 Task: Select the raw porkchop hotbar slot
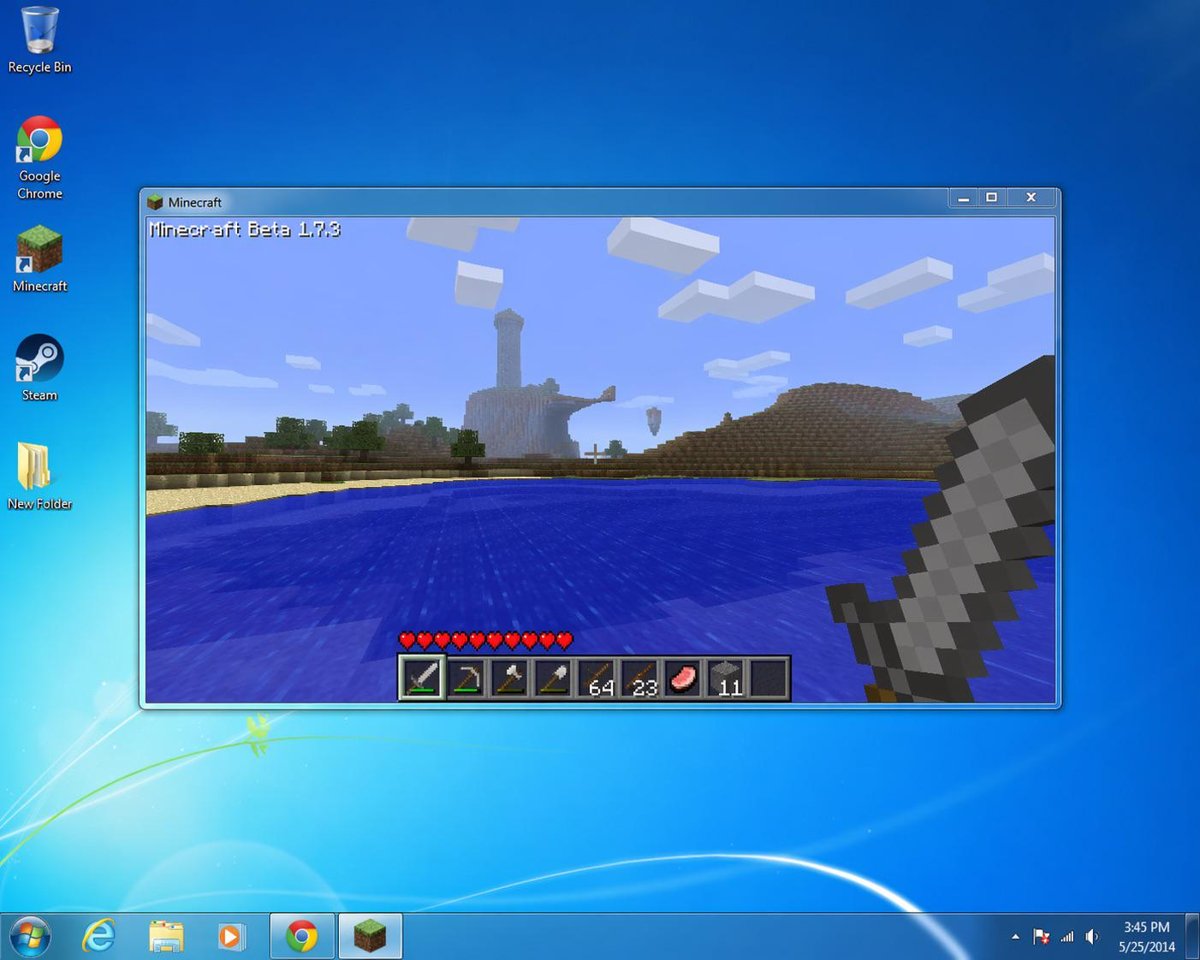pos(683,678)
